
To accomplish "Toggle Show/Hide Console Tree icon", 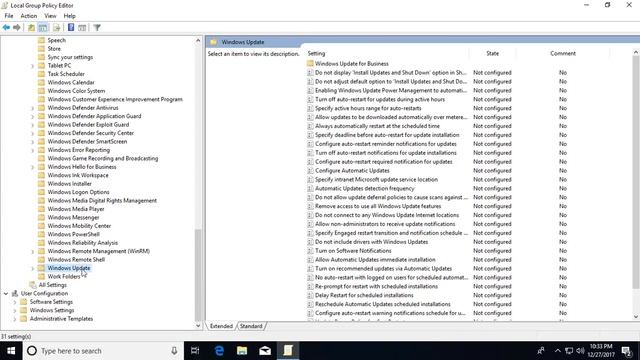I will [x=43, y=28].
